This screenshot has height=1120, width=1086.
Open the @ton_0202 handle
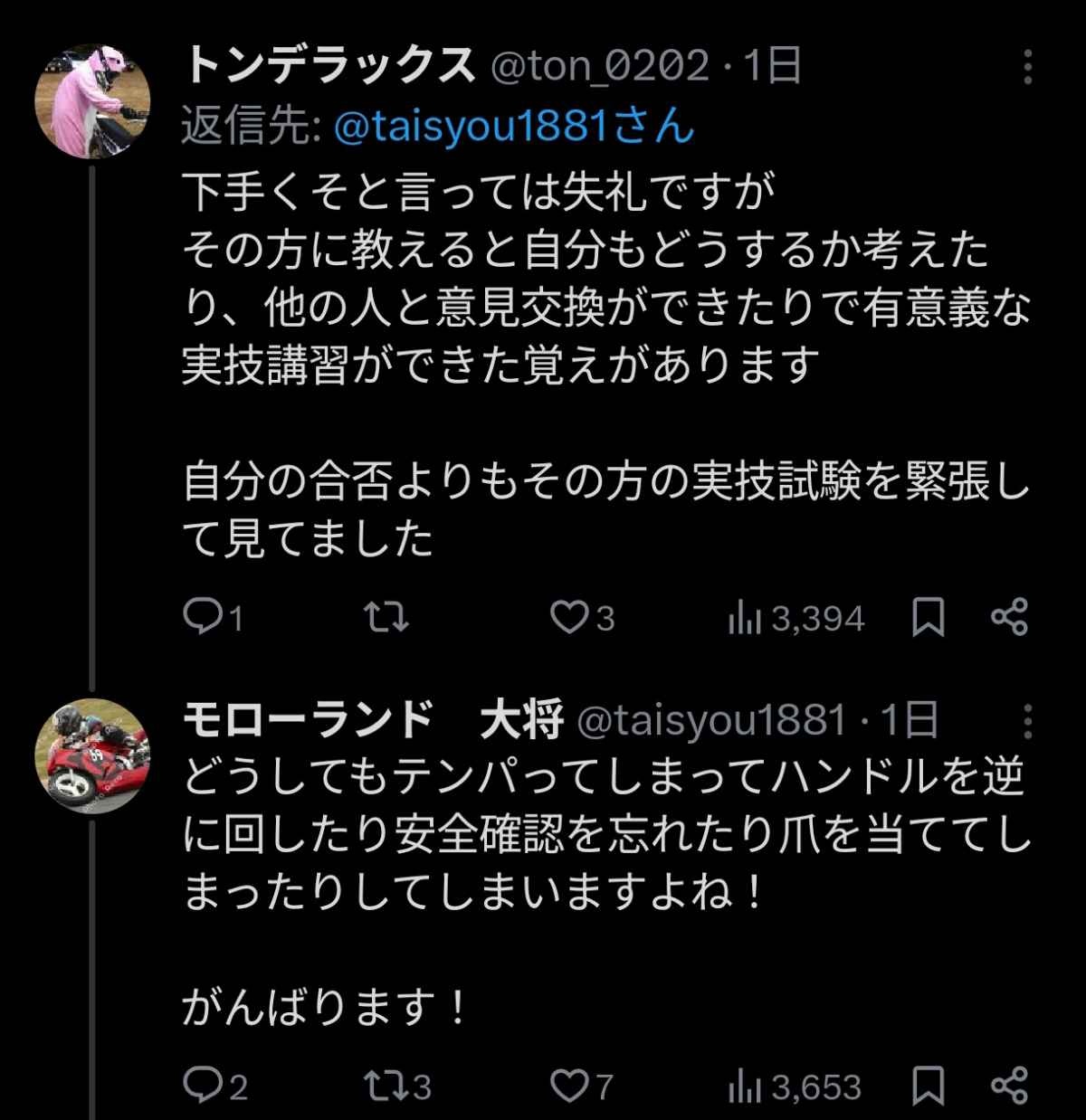pos(599,66)
